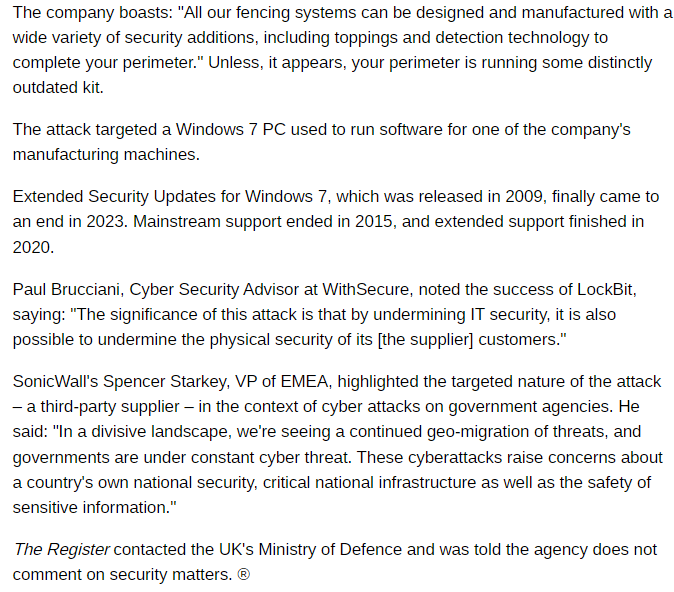Click "Extended Security Updates" at the paragraph start
The height and width of the screenshot is (592, 674).
[x=111, y=196]
